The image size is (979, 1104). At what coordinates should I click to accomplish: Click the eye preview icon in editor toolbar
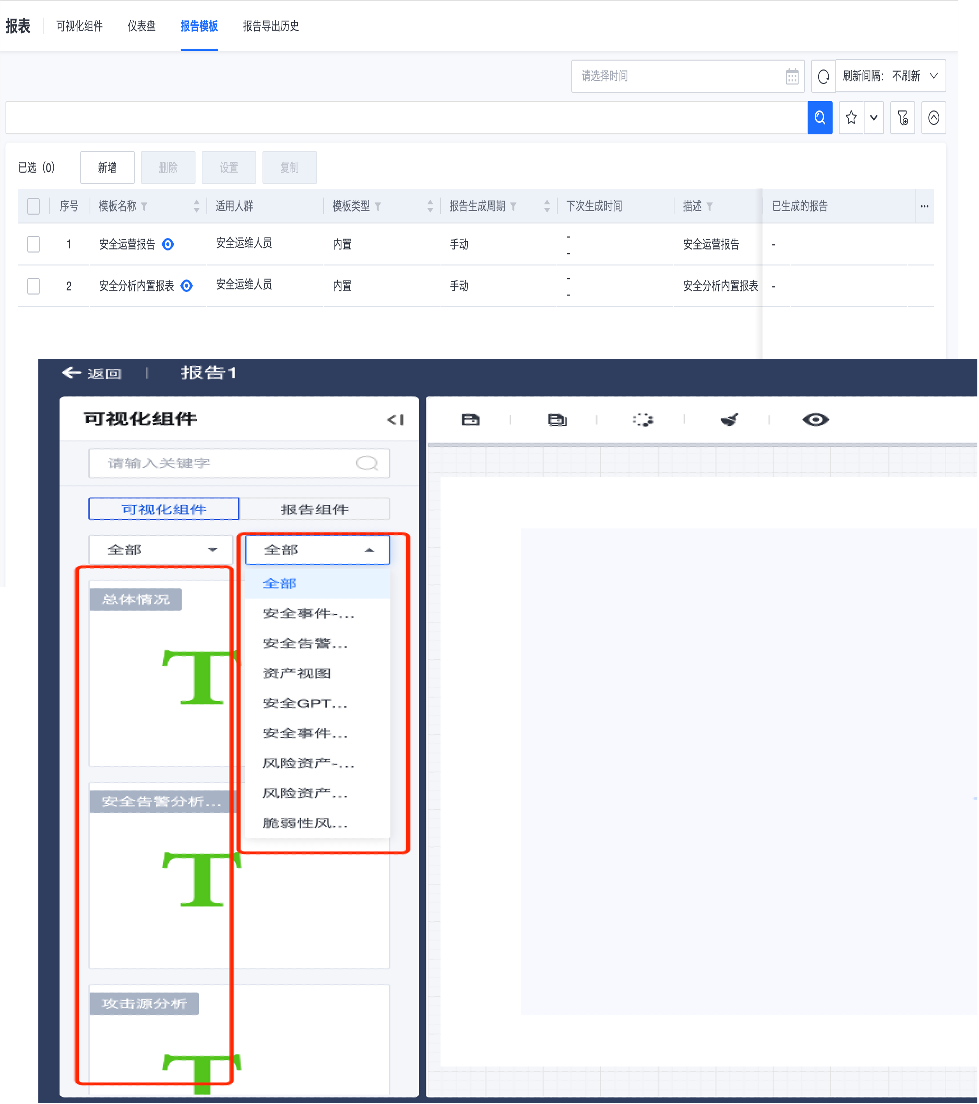(x=816, y=420)
